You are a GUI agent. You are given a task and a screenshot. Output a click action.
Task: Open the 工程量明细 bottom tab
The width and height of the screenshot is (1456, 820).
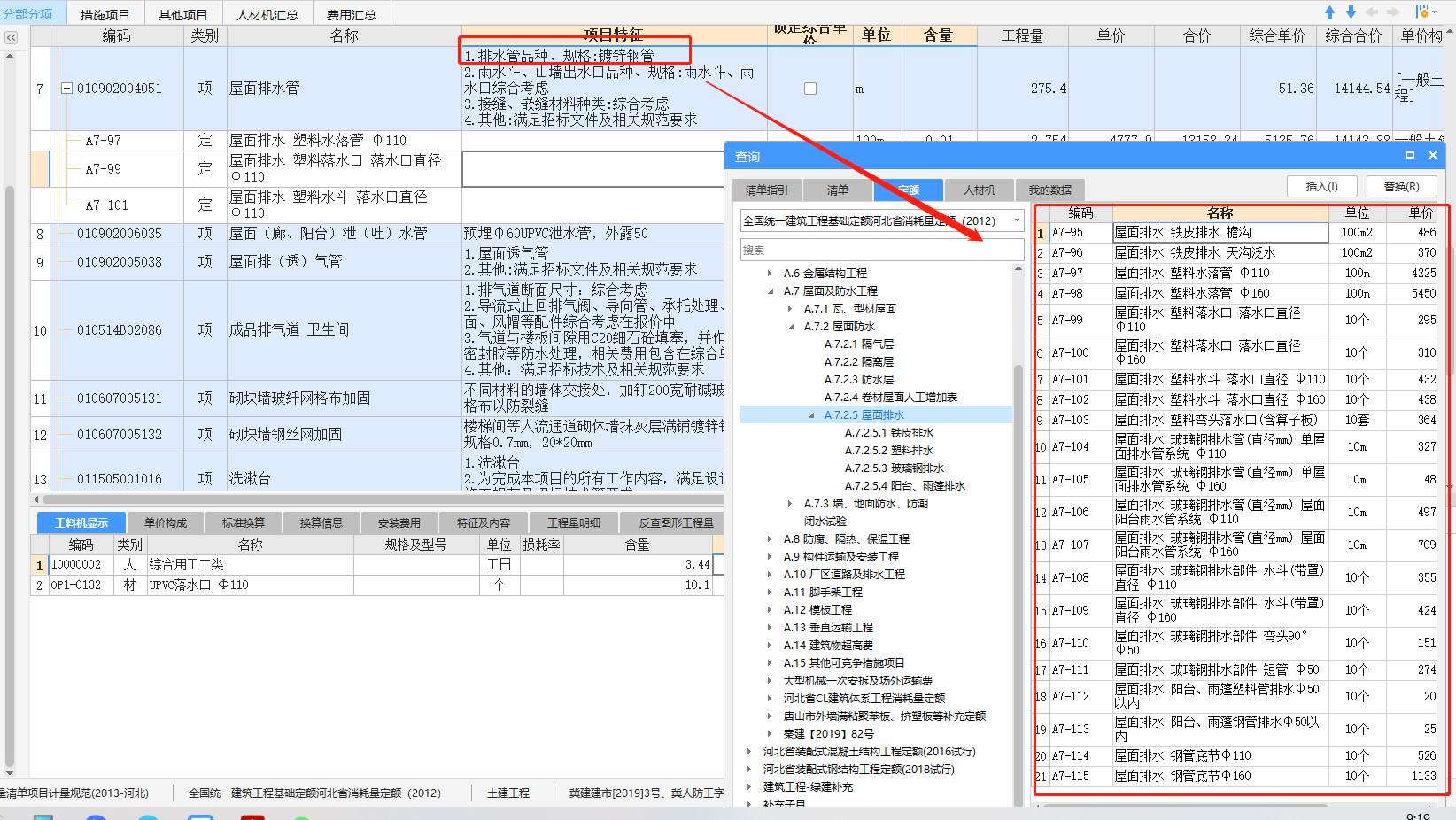573,522
